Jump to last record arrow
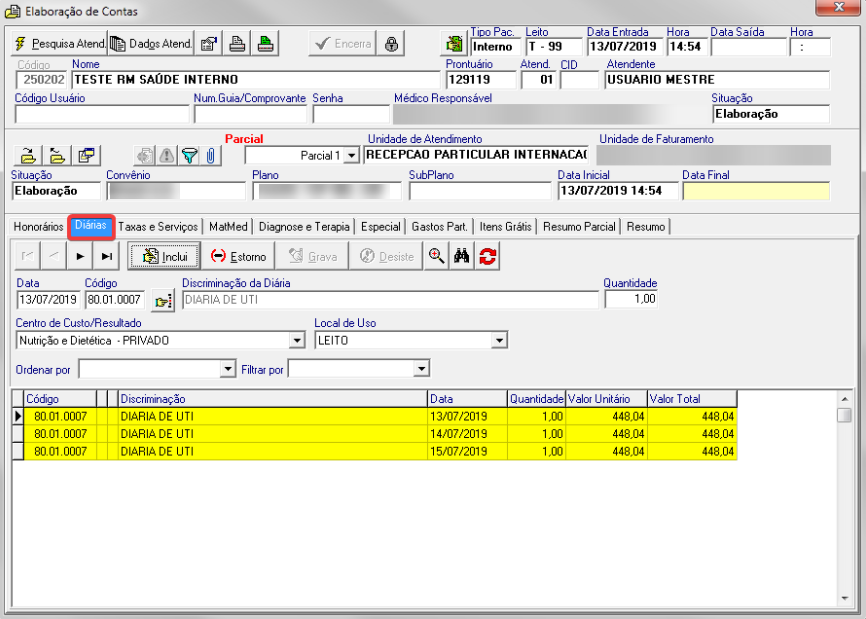 point(107,256)
